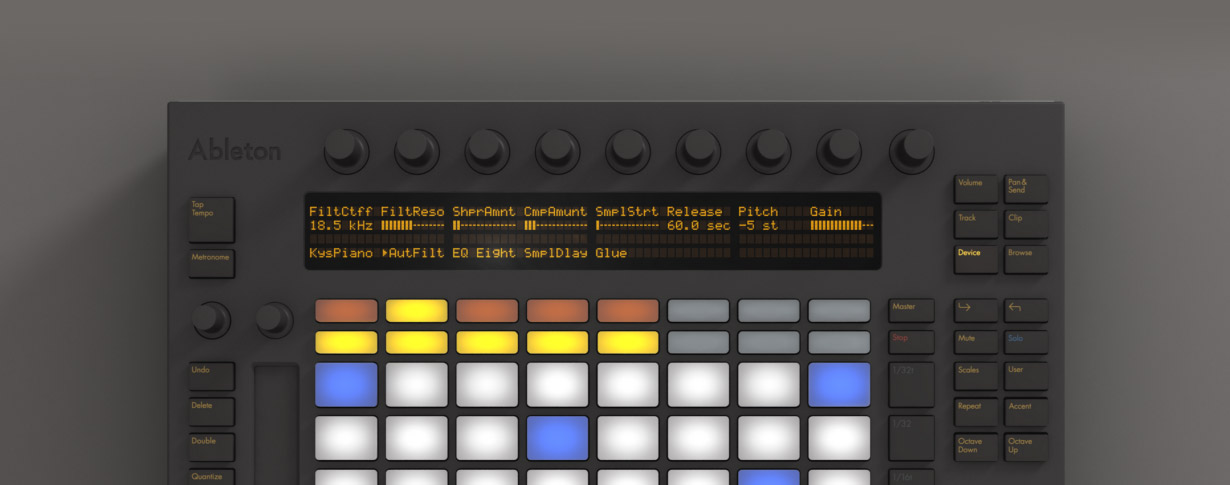
Task: Click the Double button
Action: (x=211, y=447)
